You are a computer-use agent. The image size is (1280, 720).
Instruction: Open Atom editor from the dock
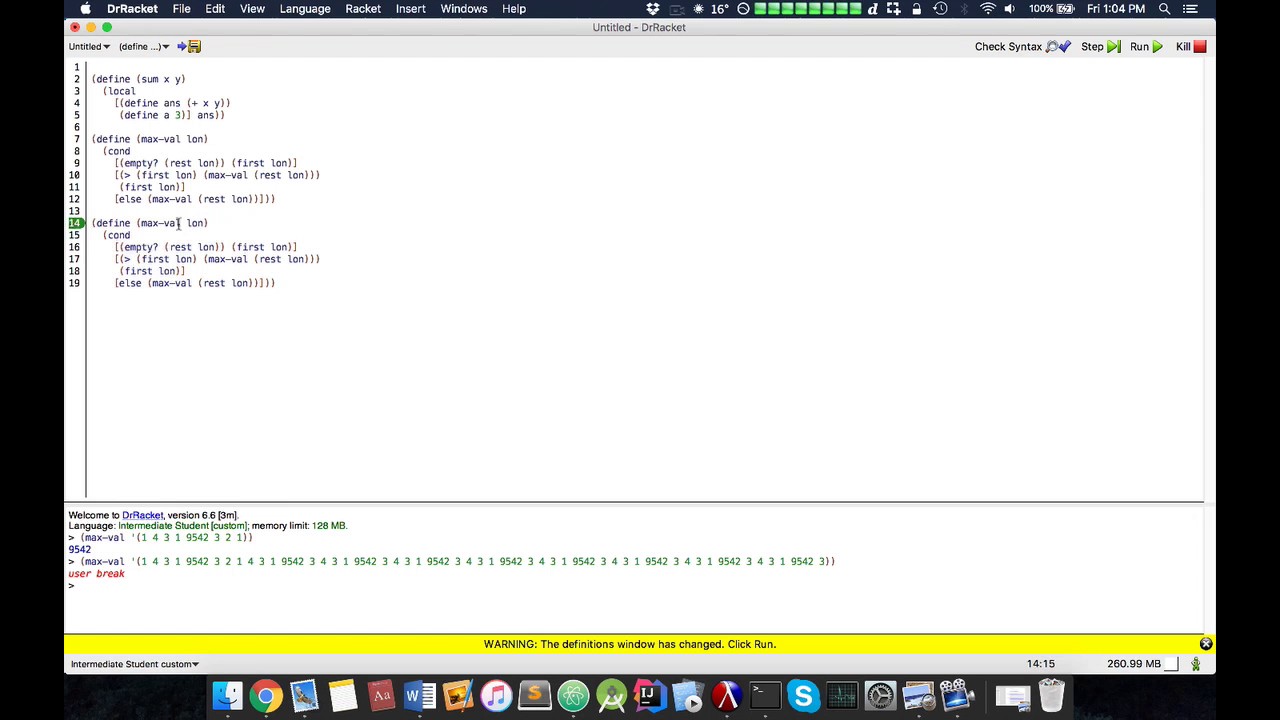click(573, 695)
